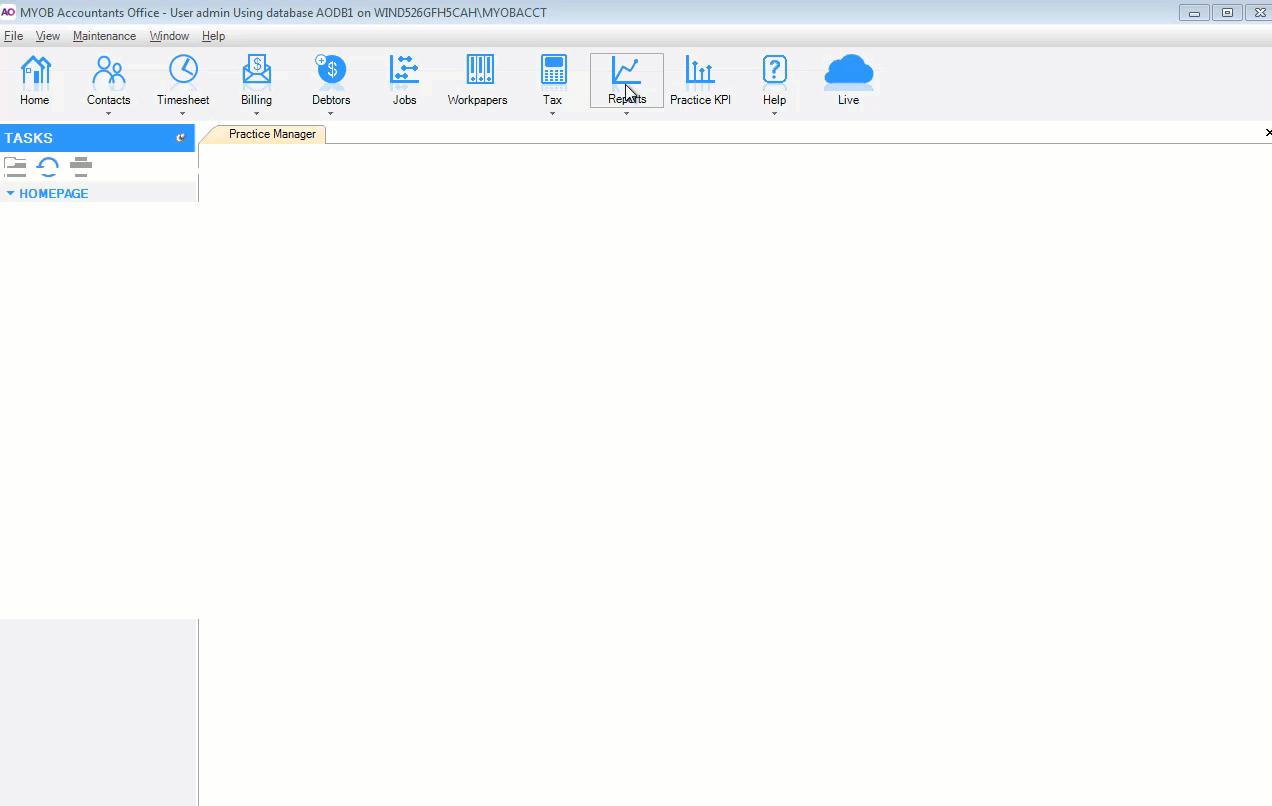1272x806 pixels.
Task: Open the dropdown arrow below Reports
Action: tap(626, 114)
